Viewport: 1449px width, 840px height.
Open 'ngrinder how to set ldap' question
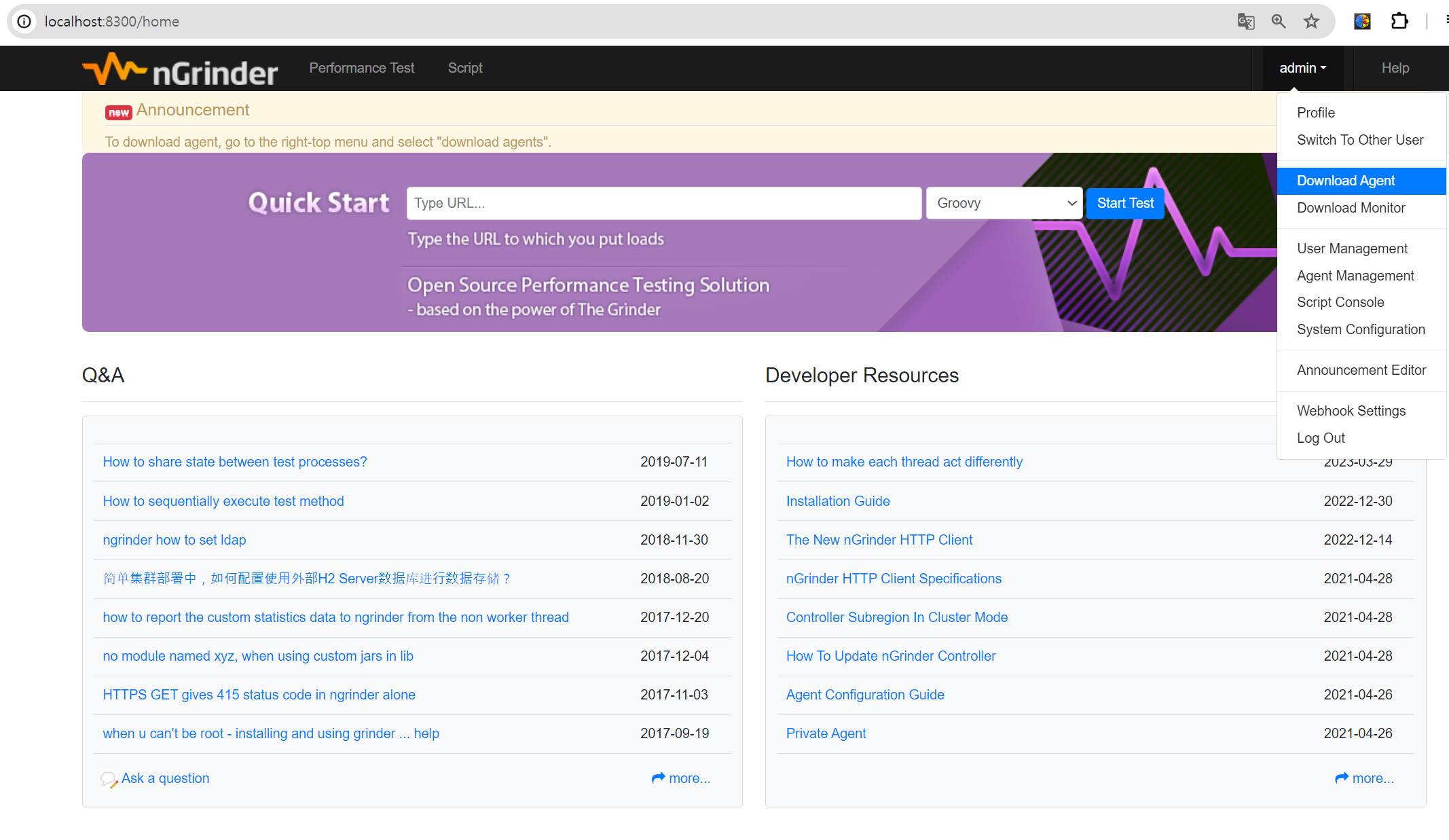[x=175, y=540]
